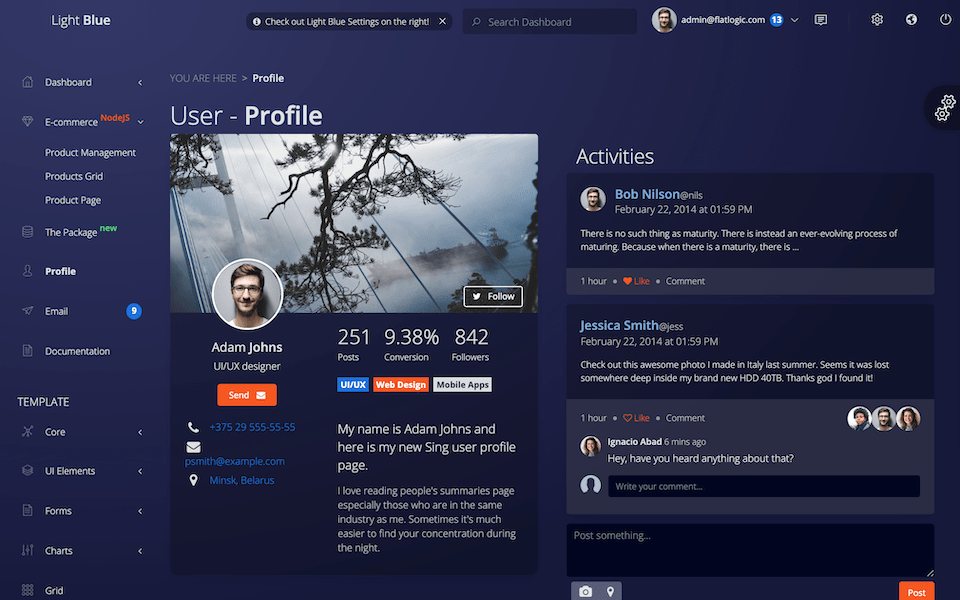This screenshot has height=600, width=960.
Task: Open the Email section in the sidebar
Action: (58, 311)
